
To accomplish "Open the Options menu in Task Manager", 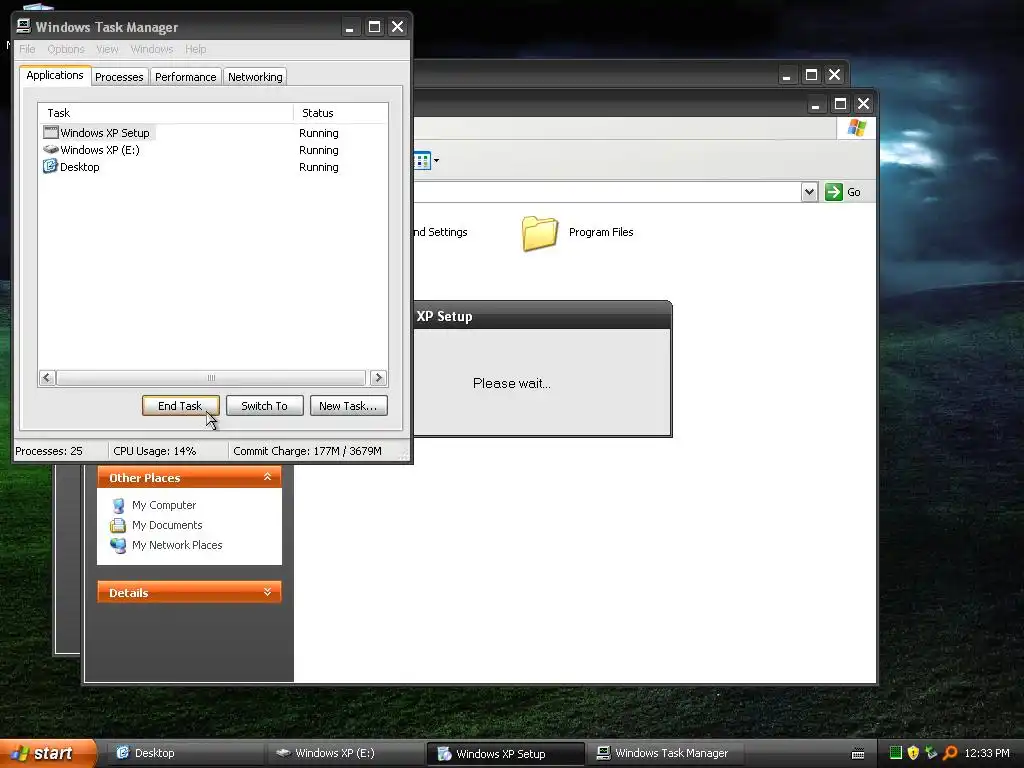I will (x=66, y=49).
